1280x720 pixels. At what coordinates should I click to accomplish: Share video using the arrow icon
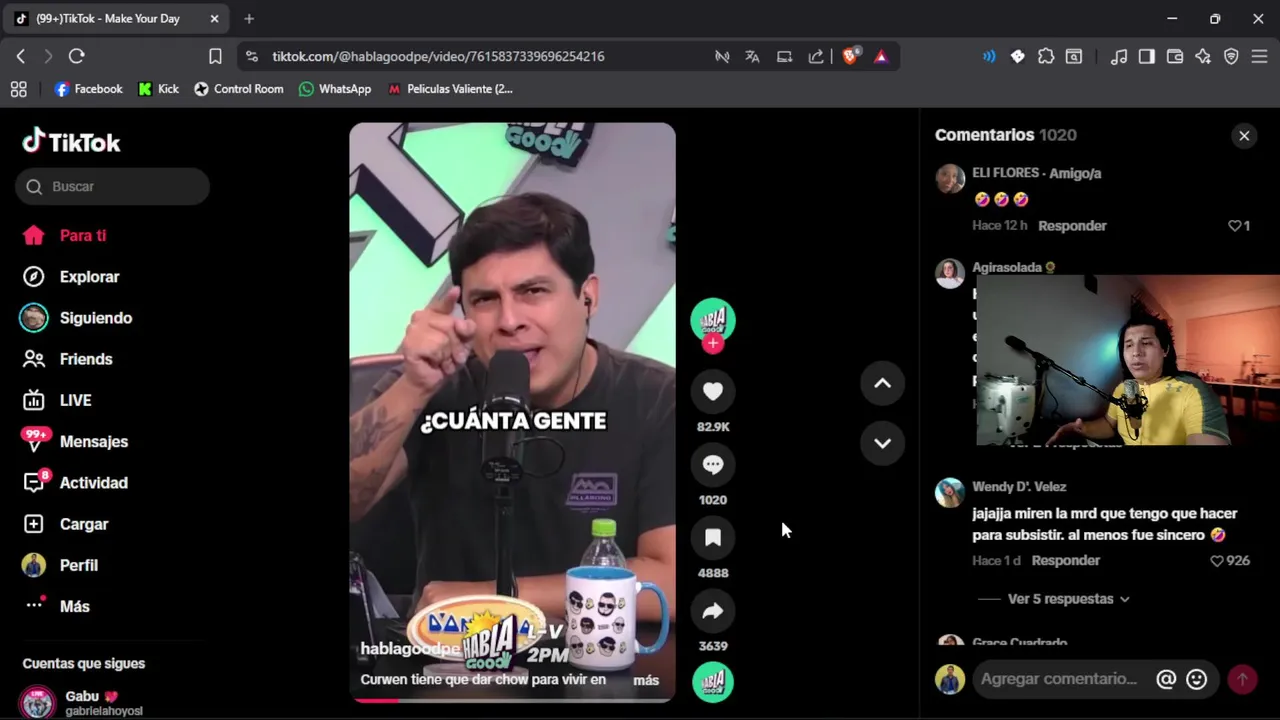[713, 610]
